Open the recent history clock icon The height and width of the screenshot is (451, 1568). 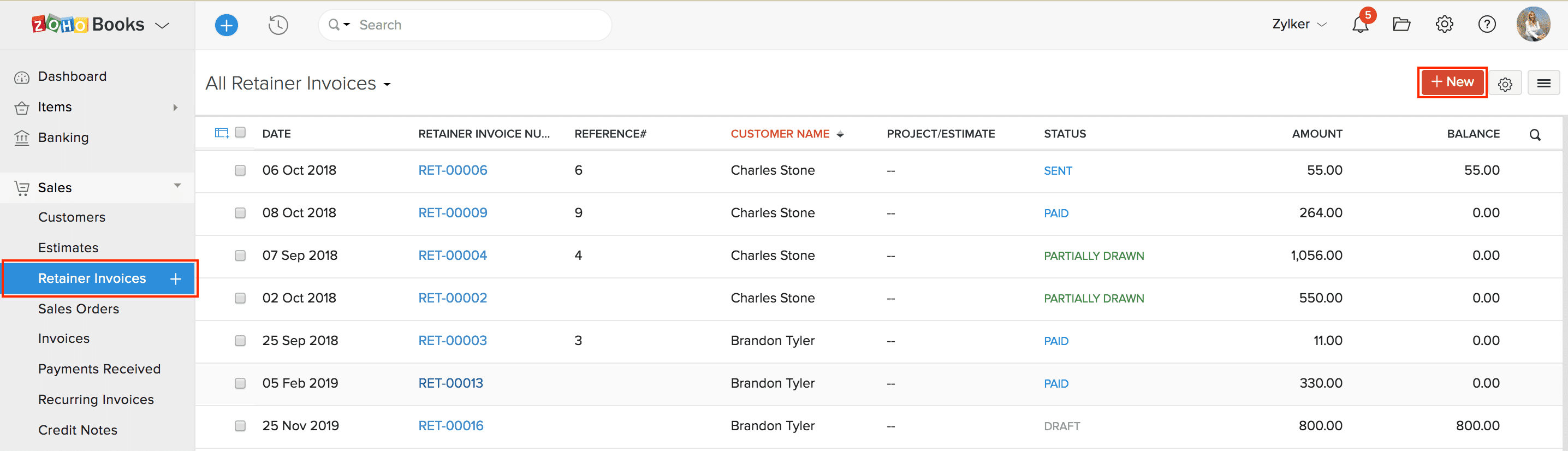[278, 25]
